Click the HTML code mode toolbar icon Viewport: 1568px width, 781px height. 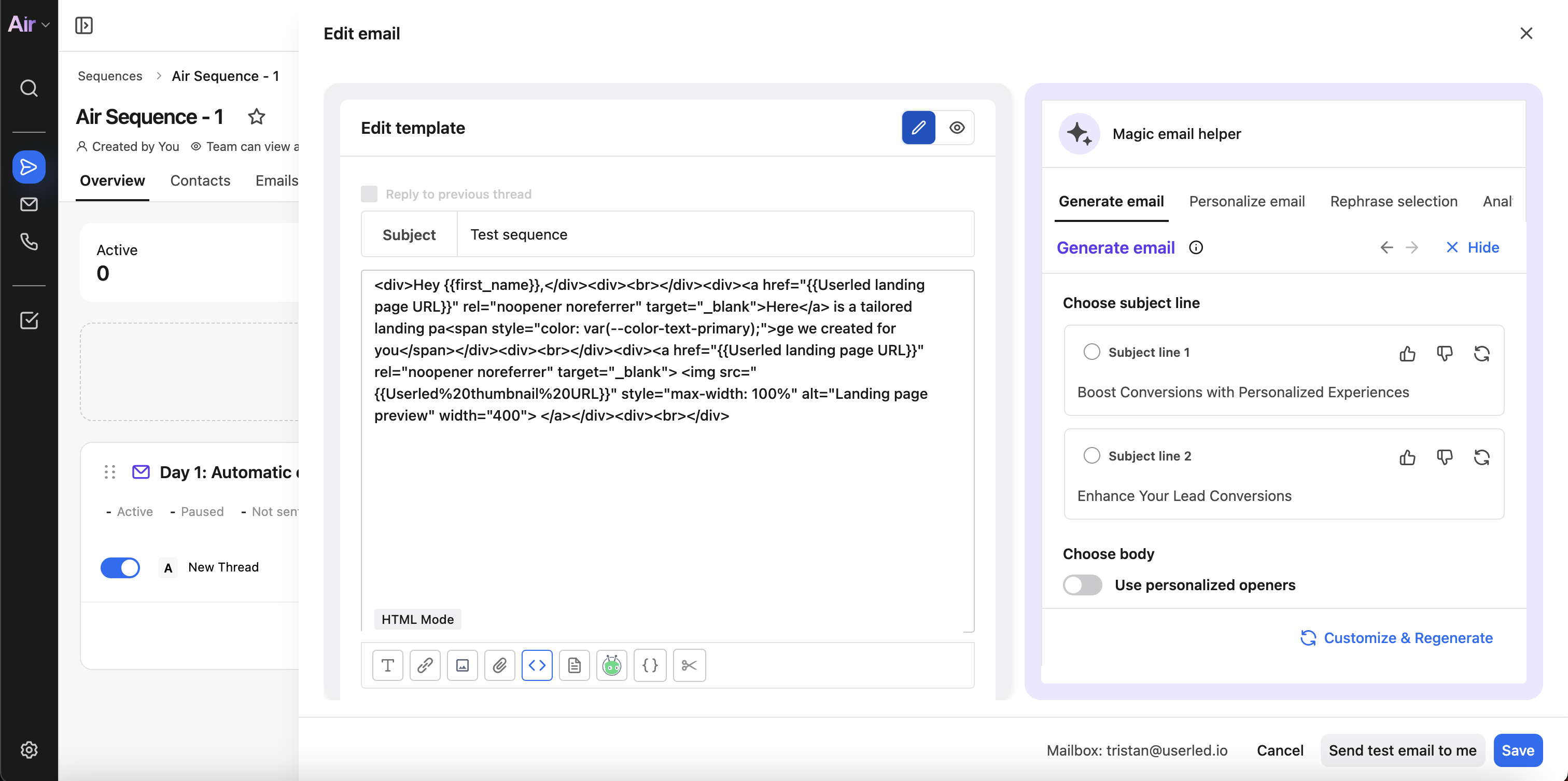pos(537,665)
